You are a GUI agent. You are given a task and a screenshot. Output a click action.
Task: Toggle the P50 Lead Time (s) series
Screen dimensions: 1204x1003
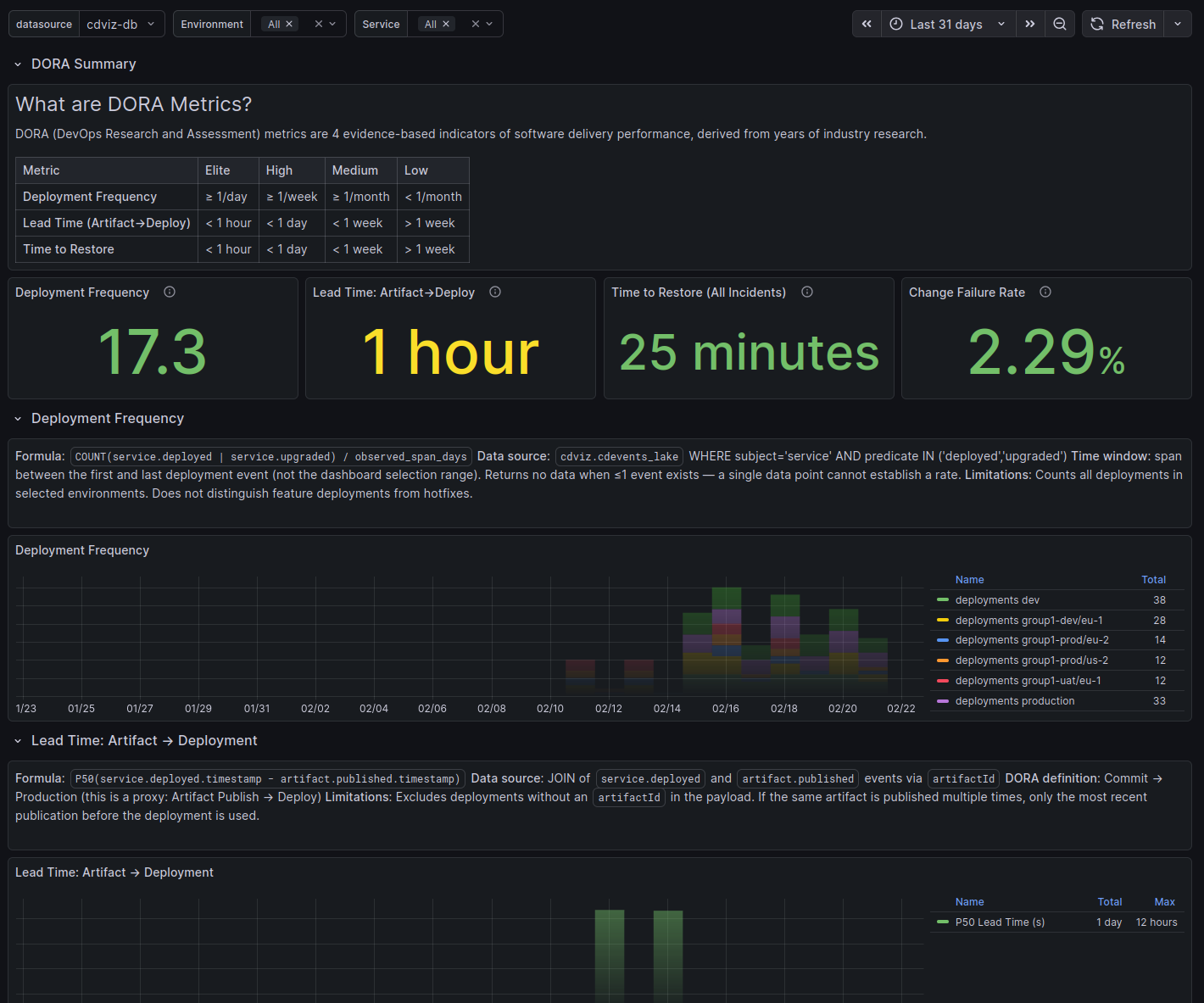(1001, 922)
